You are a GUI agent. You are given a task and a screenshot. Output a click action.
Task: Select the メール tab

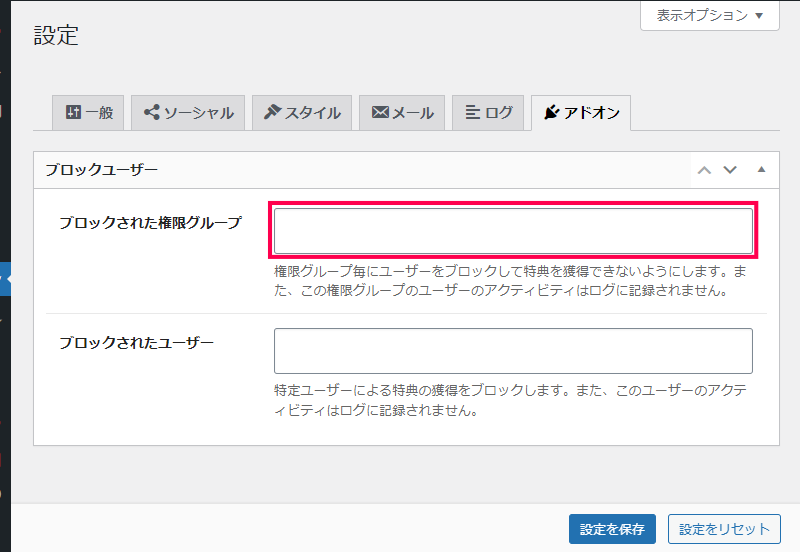click(x=402, y=112)
